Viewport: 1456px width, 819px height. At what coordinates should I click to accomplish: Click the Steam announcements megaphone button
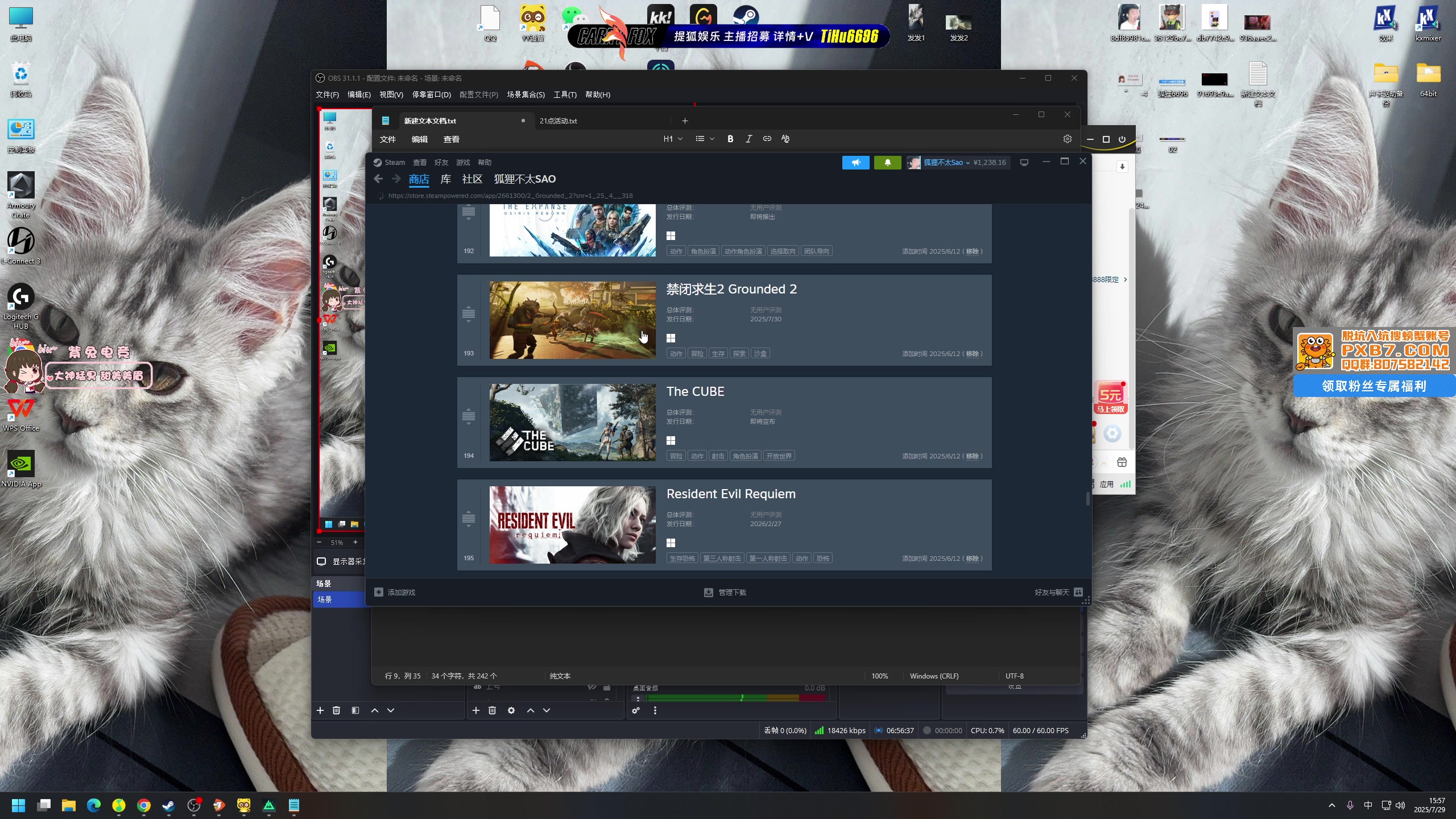[x=855, y=163]
